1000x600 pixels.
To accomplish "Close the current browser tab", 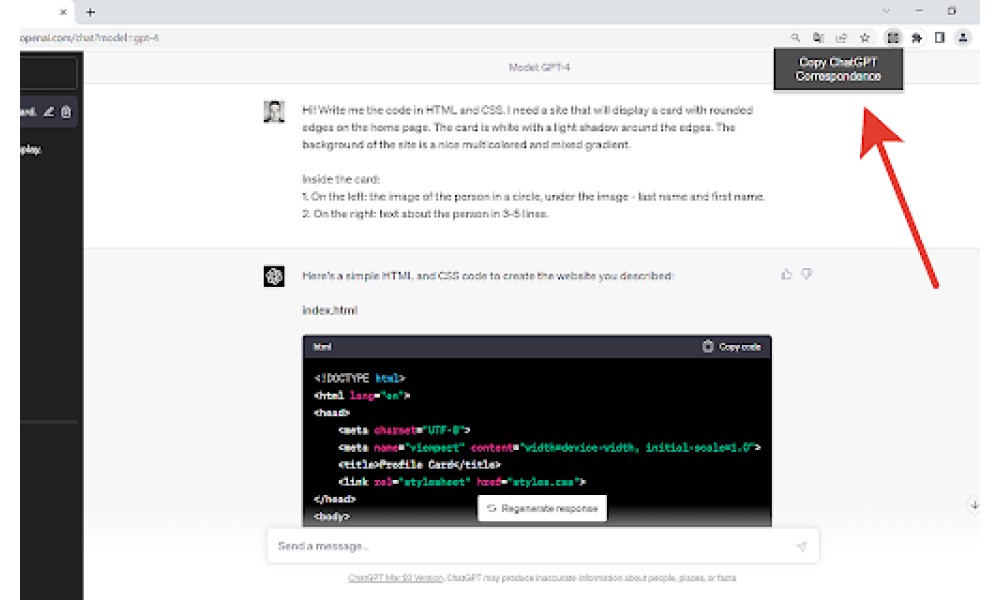I will (63, 12).
